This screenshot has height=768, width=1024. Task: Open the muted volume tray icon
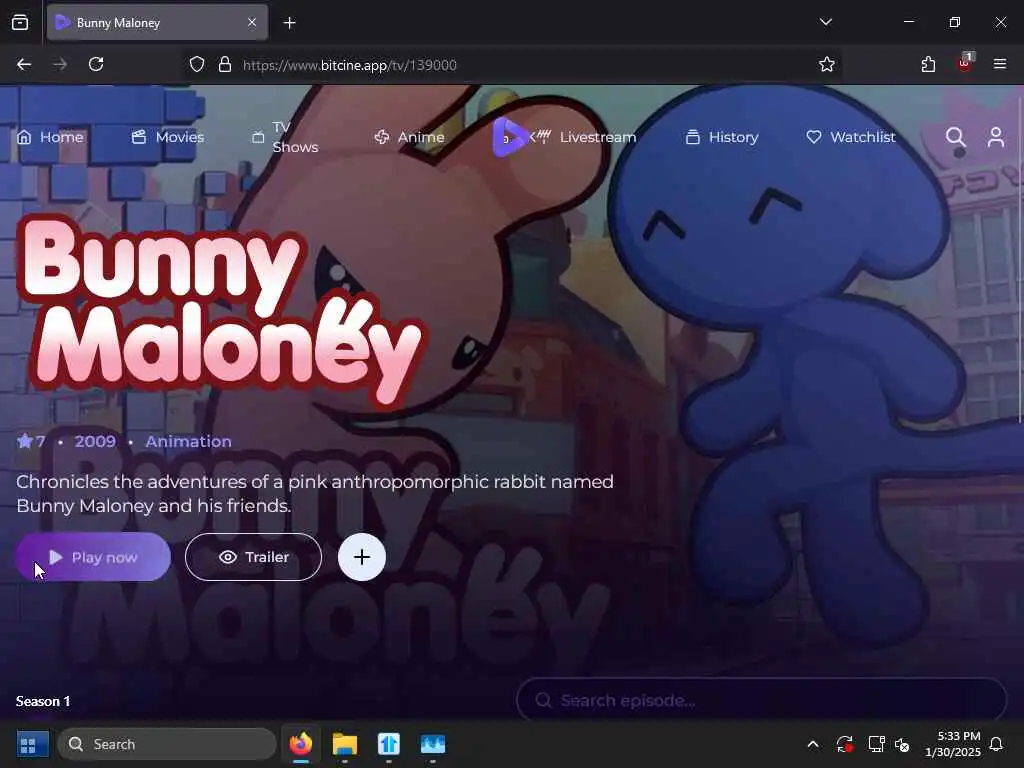click(902, 744)
